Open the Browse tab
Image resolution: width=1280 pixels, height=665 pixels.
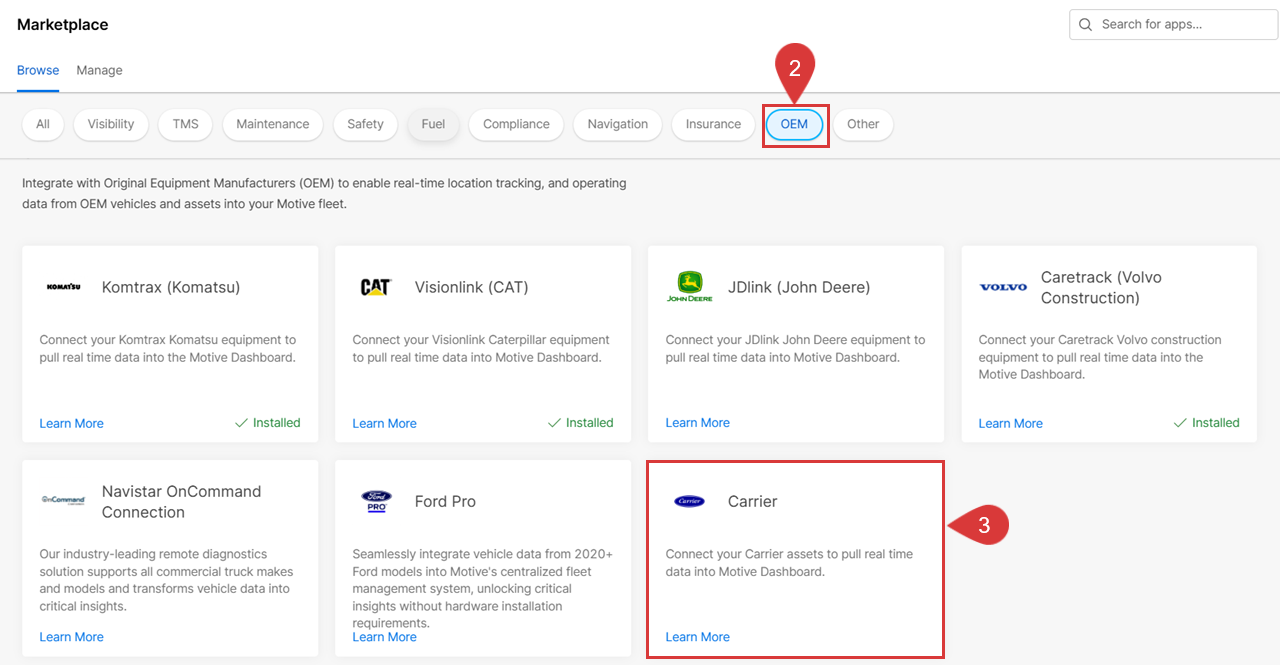click(38, 70)
